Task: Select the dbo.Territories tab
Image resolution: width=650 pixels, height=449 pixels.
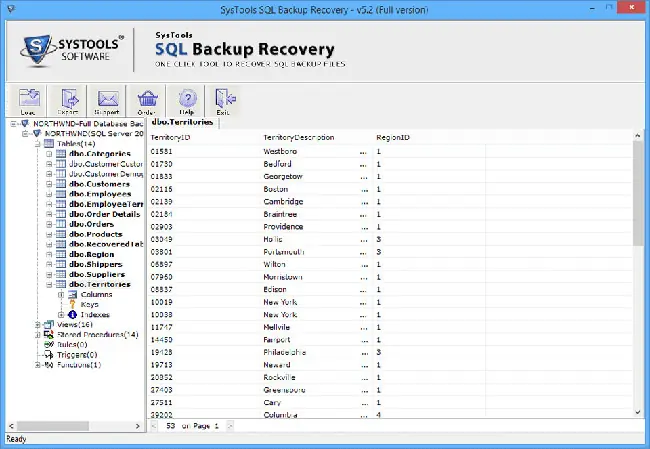Action: coord(182,122)
